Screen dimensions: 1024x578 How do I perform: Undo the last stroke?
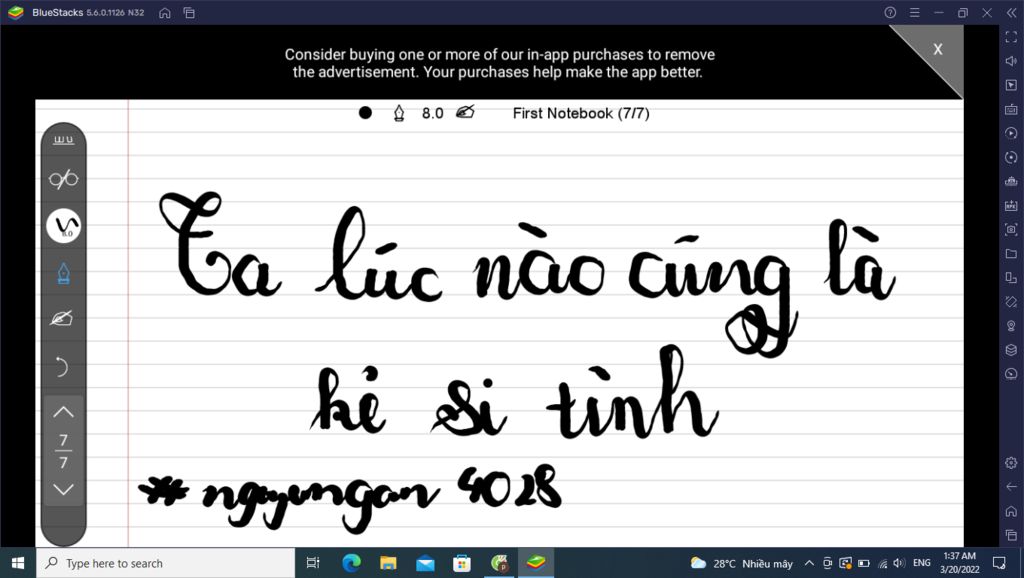tap(61, 367)
